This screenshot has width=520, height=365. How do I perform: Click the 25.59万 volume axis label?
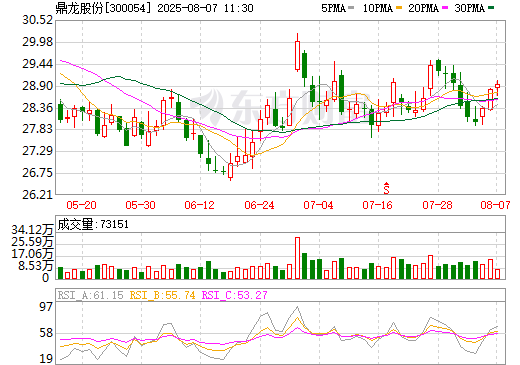point(32,242)
